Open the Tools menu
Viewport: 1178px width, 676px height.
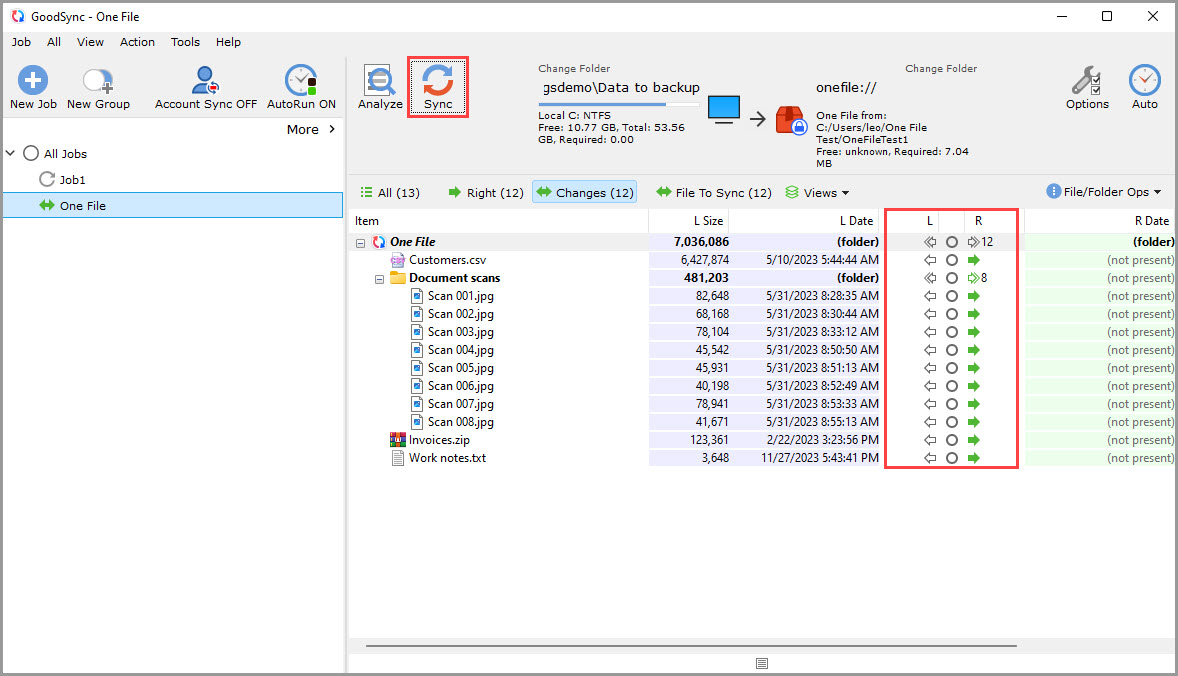coord(185,42)
